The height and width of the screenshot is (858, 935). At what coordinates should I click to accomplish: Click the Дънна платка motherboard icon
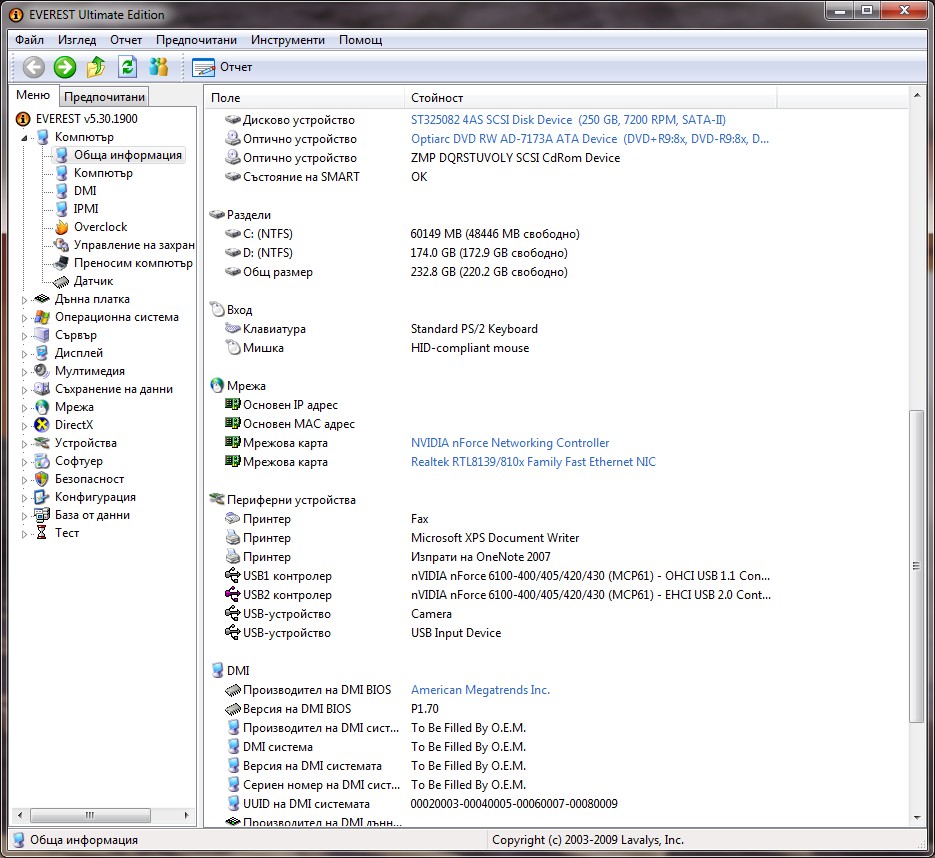point(42,299)
